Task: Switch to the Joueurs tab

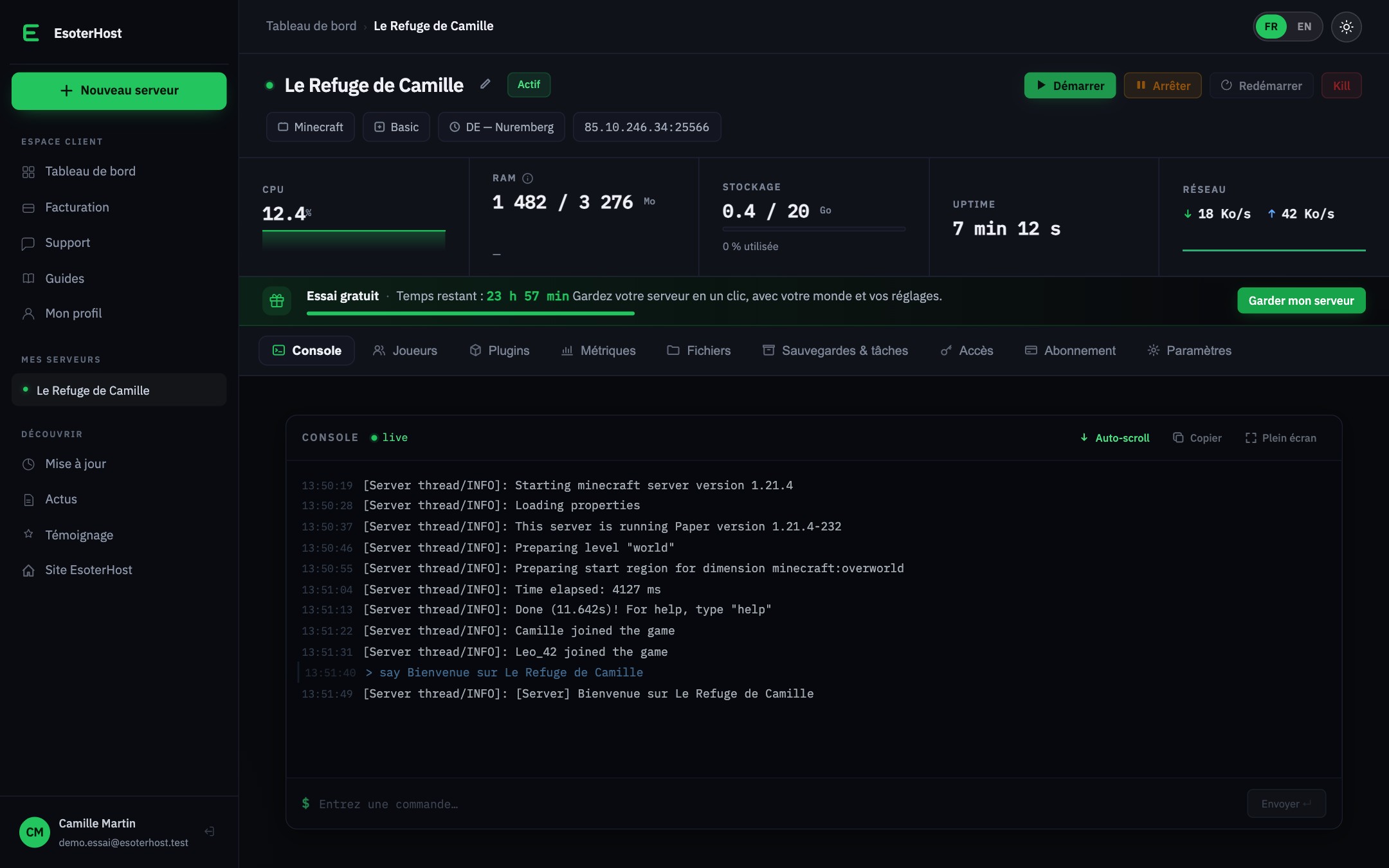Action: tap(405, 350)
